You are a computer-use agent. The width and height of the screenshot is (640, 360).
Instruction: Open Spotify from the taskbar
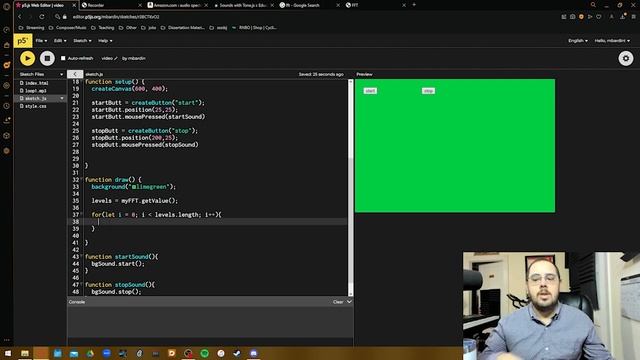pyautogui.click(x=204, y=353)
